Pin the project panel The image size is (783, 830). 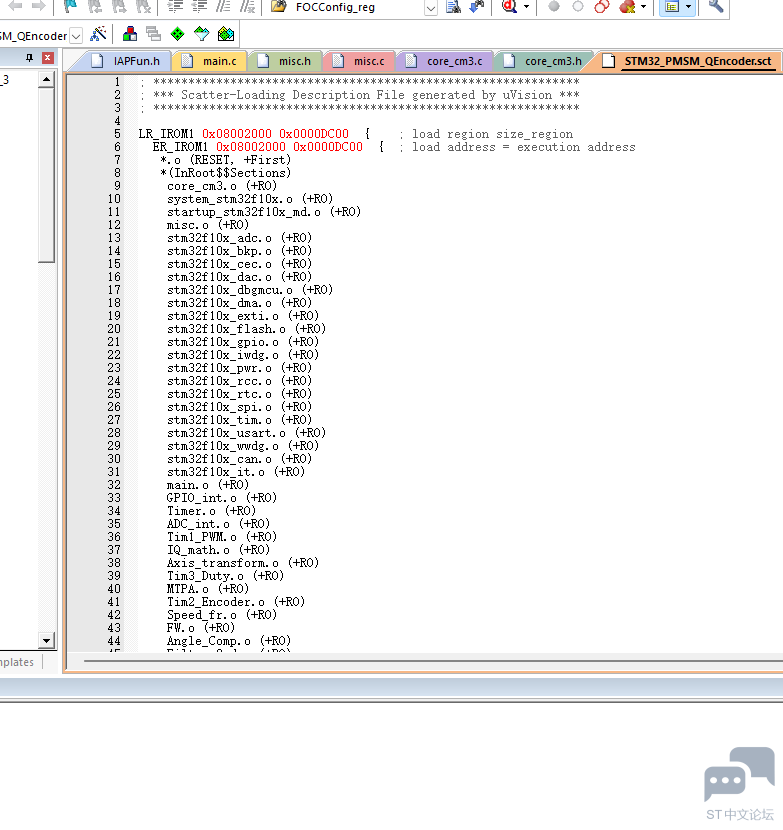[x=30, y=58]
